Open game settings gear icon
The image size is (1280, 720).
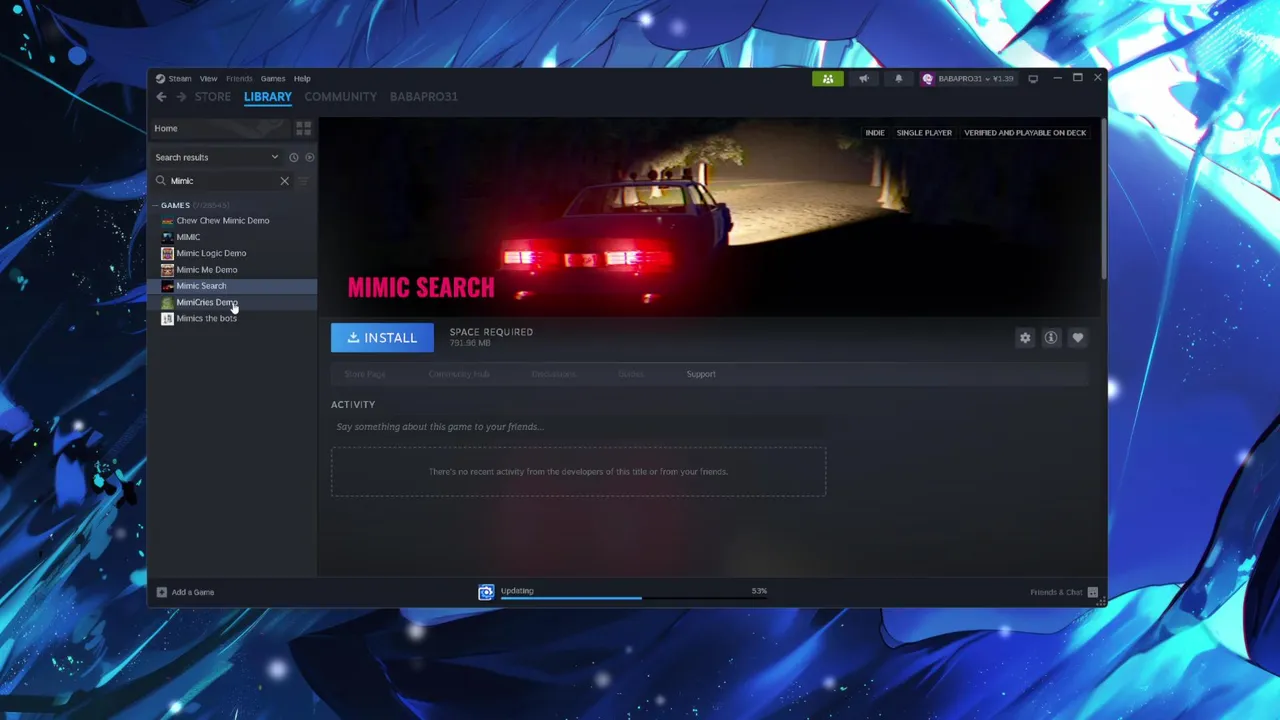(1025, 338)
